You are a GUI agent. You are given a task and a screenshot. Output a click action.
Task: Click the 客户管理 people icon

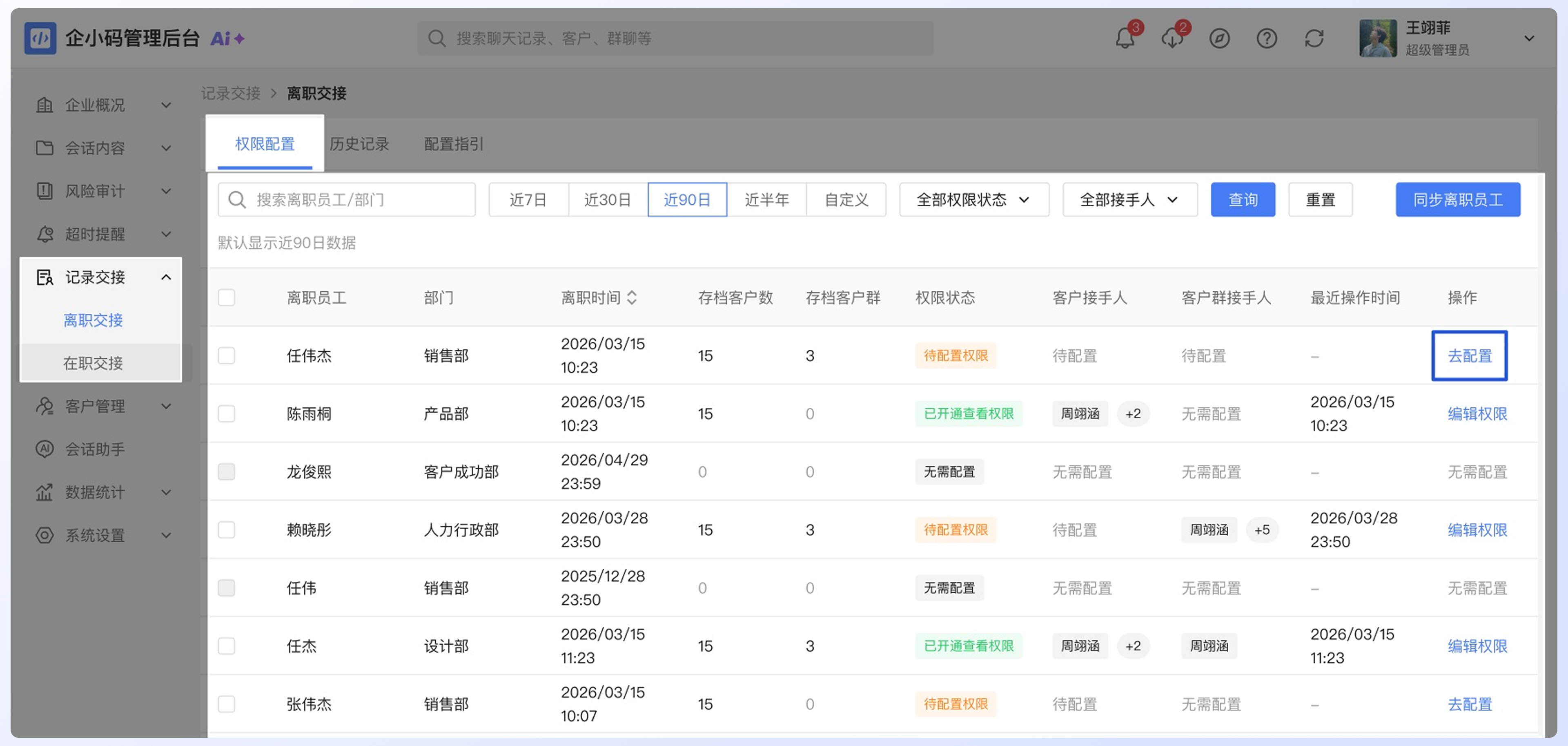(45, 406)
